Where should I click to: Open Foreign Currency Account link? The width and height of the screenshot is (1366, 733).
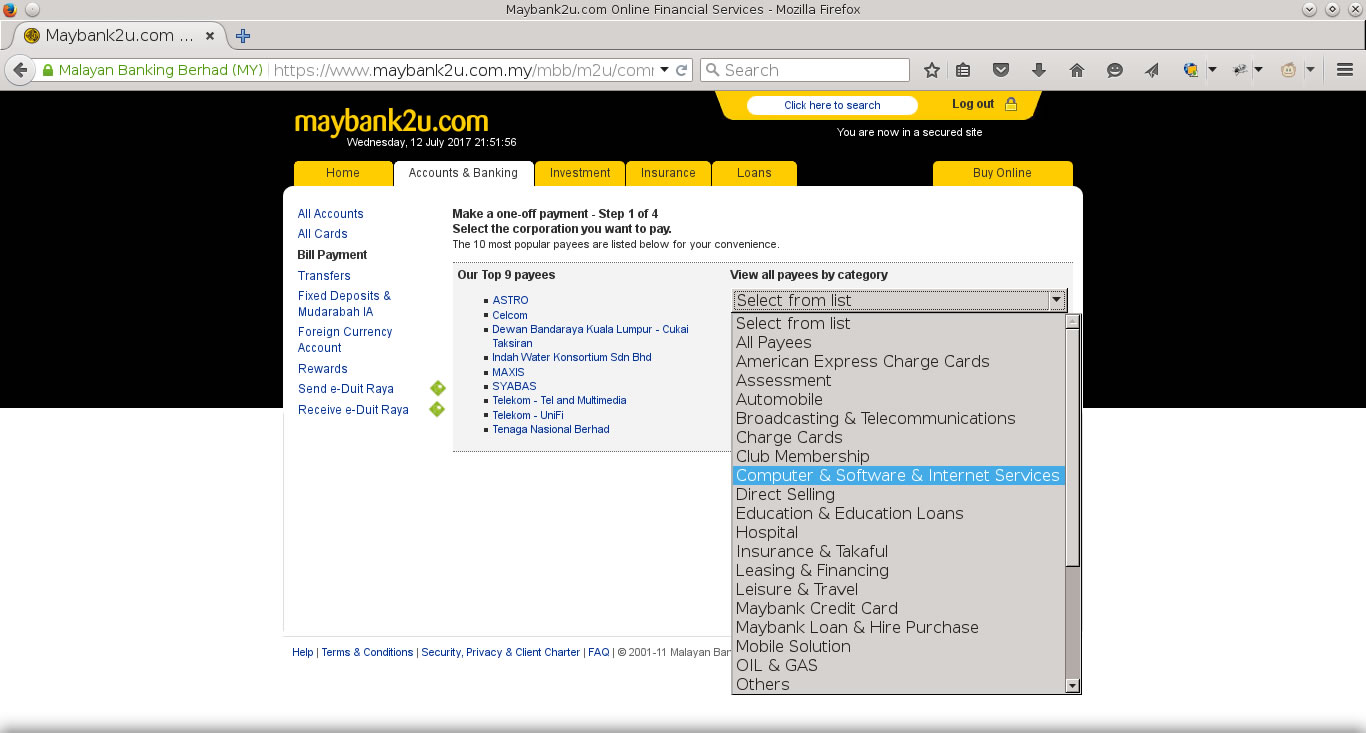click(345, 340)
